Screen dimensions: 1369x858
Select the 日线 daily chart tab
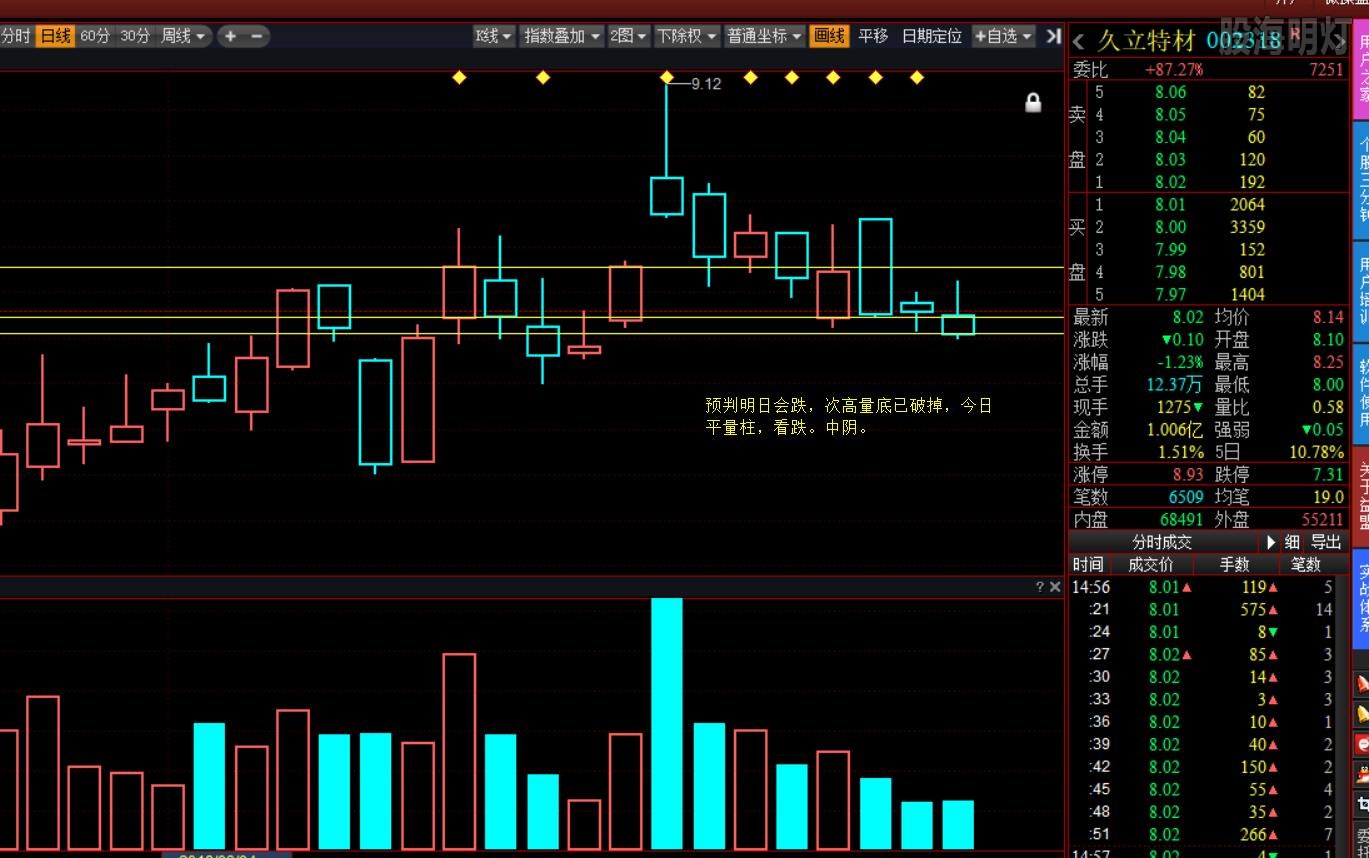pos(55,36)
